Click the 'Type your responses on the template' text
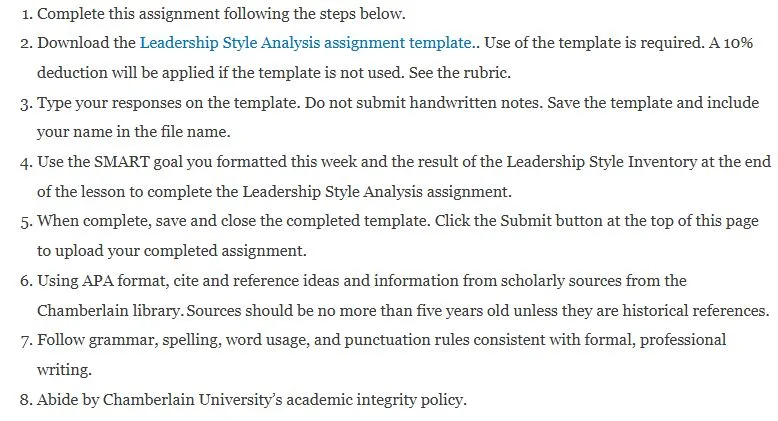 click(168, 102)
